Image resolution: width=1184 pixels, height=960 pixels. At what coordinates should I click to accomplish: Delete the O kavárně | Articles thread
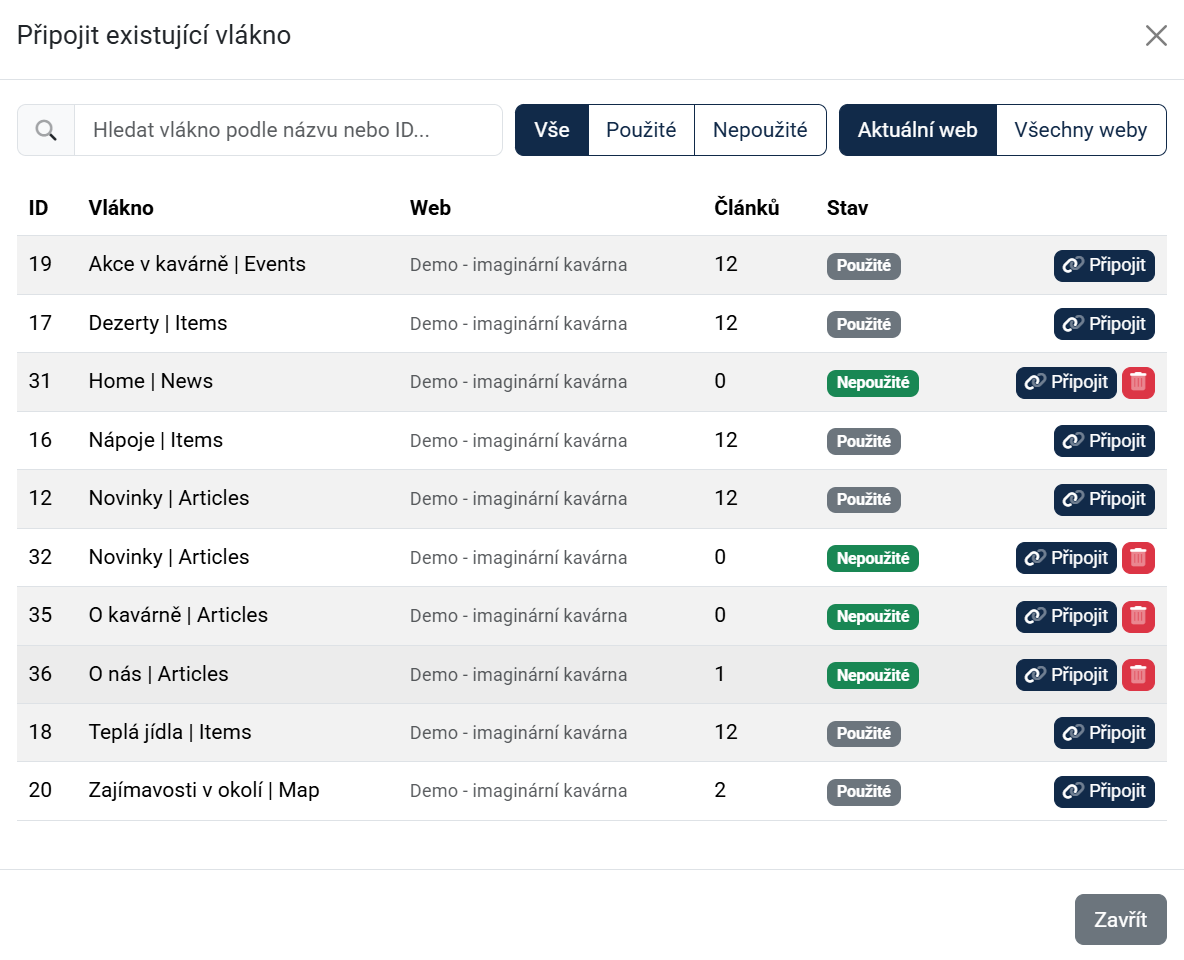tap(1138, 616)
